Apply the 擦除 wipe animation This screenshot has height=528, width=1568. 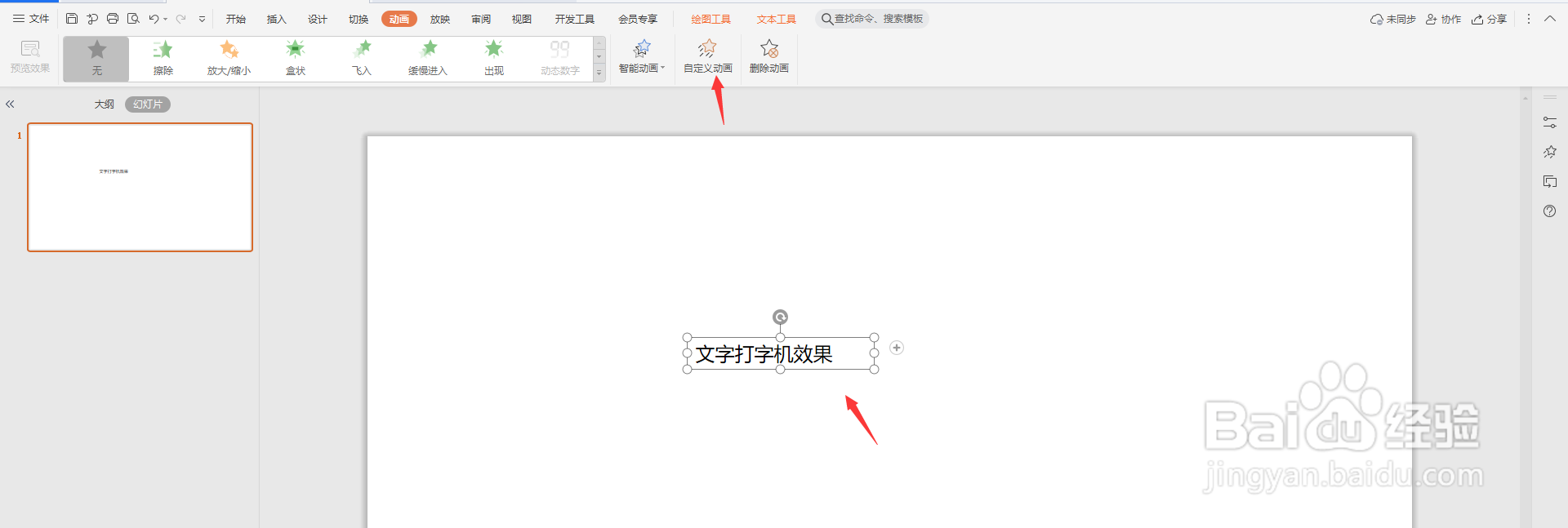pos(163,59)
